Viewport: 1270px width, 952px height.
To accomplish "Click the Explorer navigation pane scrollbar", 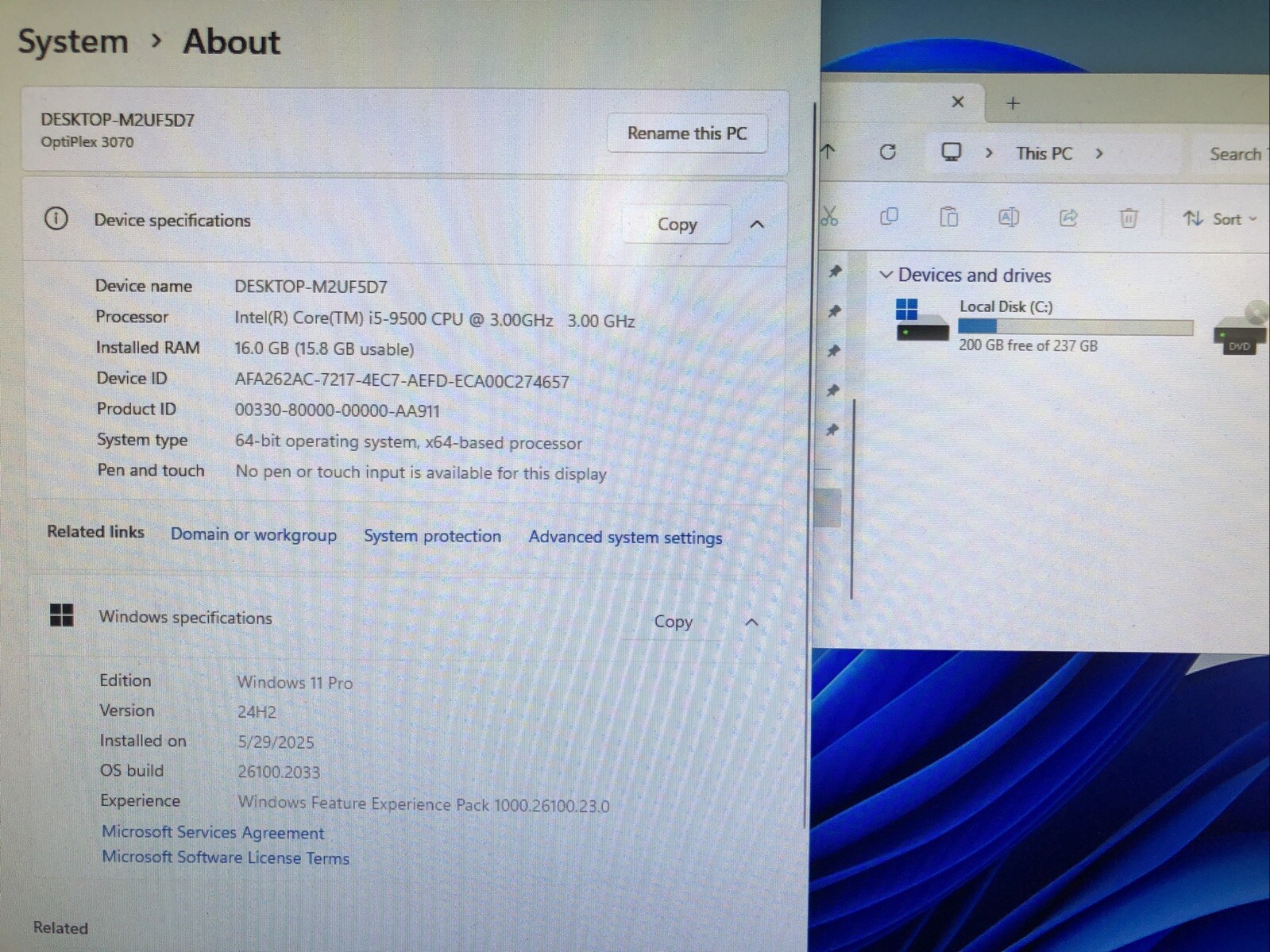I will (852, 499).
